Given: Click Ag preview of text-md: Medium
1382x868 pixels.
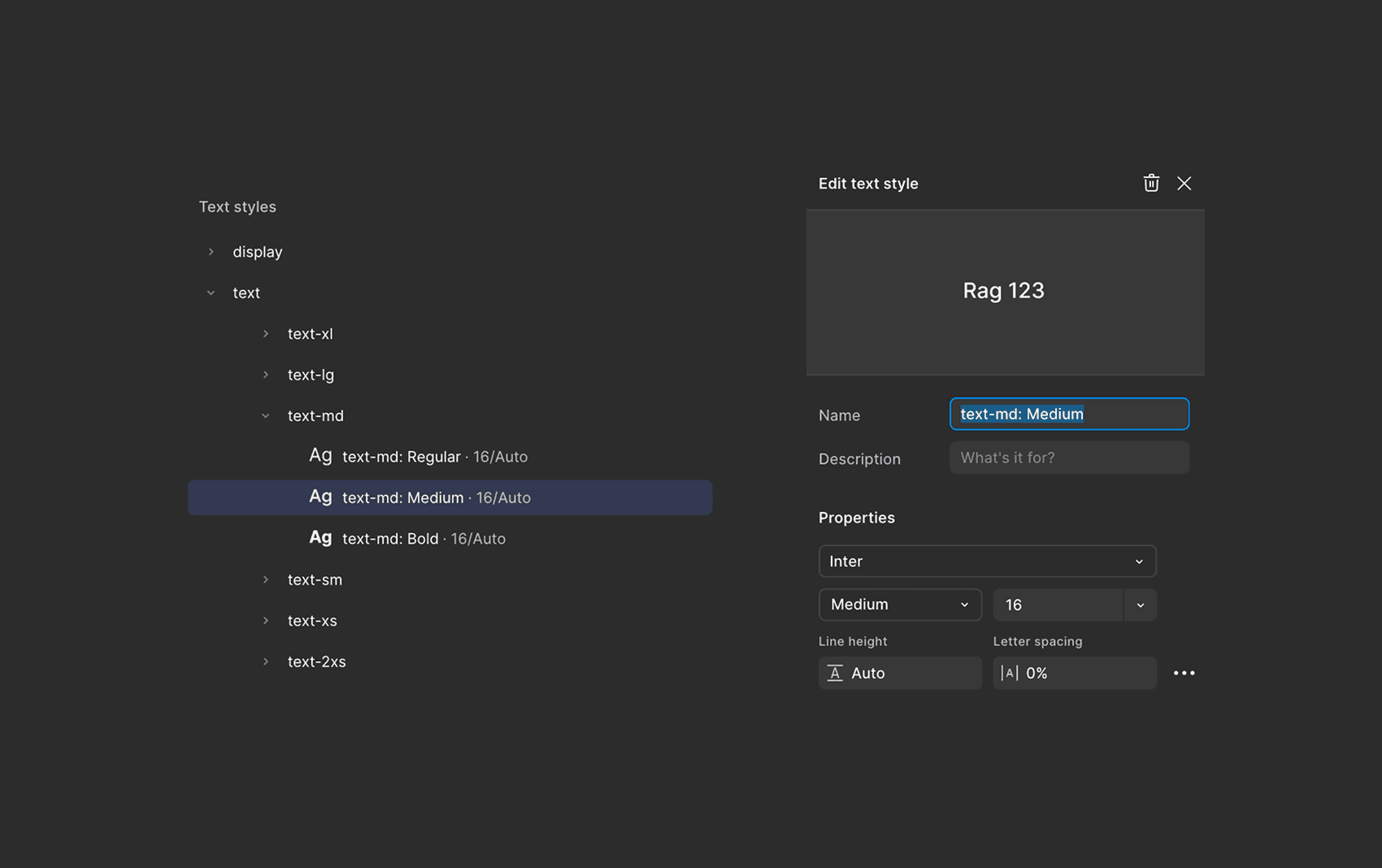Looking at the screenshot, I should pyautogui.click(x=320, y=497).
